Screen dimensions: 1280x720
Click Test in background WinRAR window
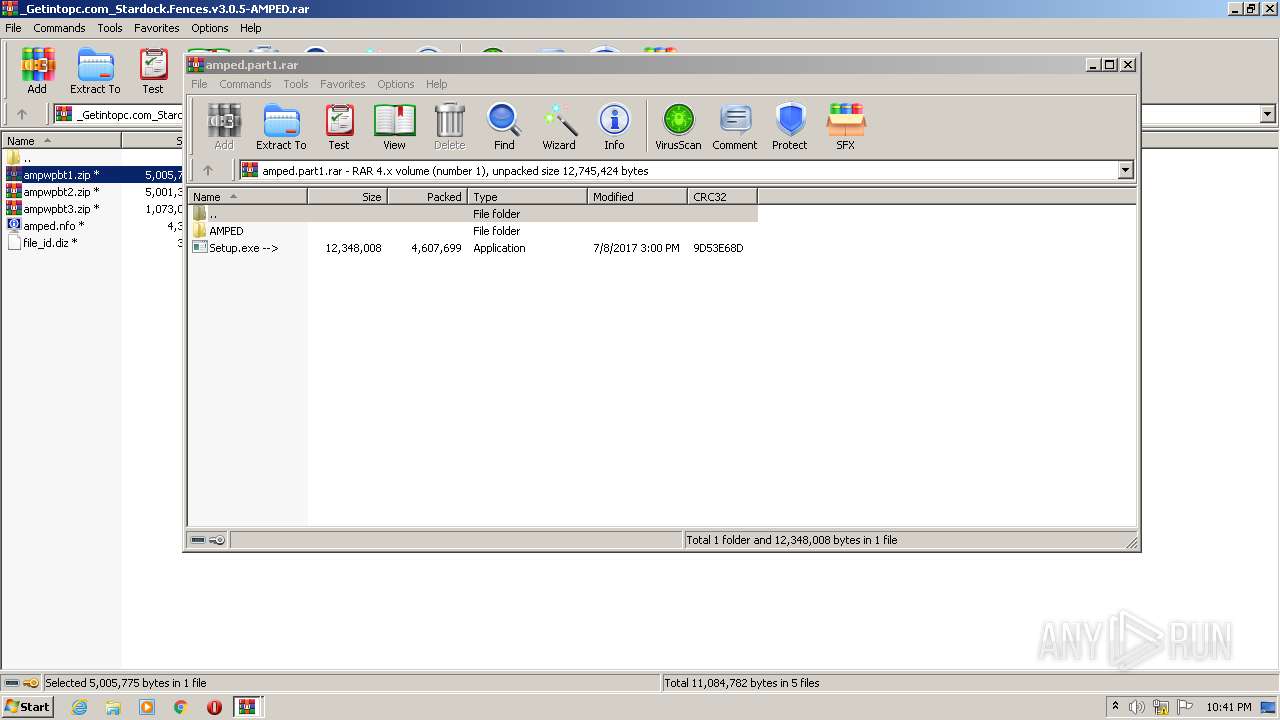153,71
